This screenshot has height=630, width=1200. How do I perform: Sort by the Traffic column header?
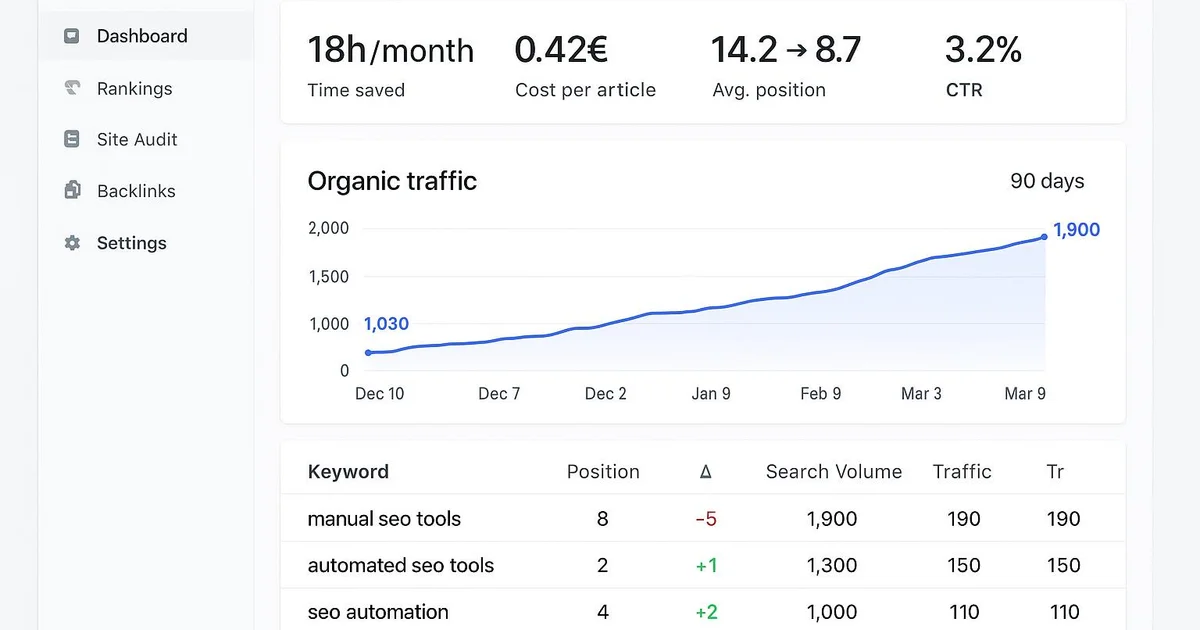pos(962,472)
